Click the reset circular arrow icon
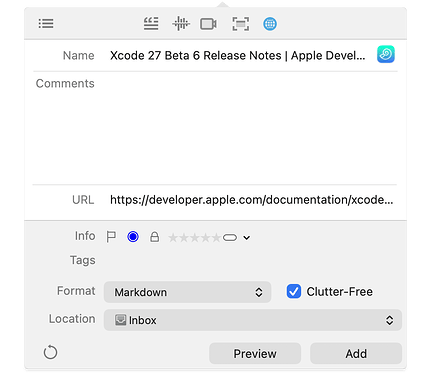Image resolution: width=430 pixels, height=375 pixels. click(50, 352)
